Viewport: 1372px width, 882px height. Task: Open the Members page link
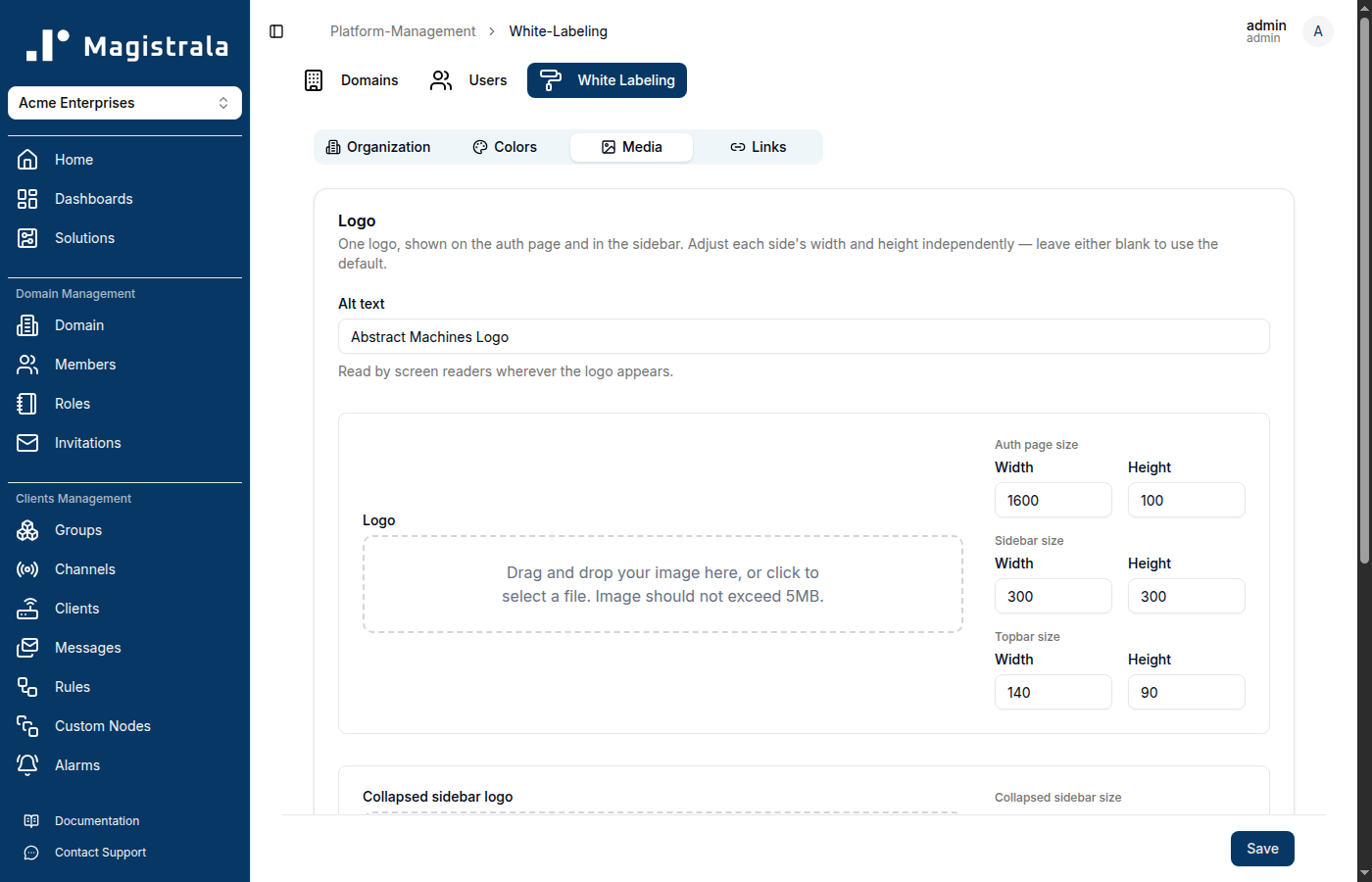85,365
